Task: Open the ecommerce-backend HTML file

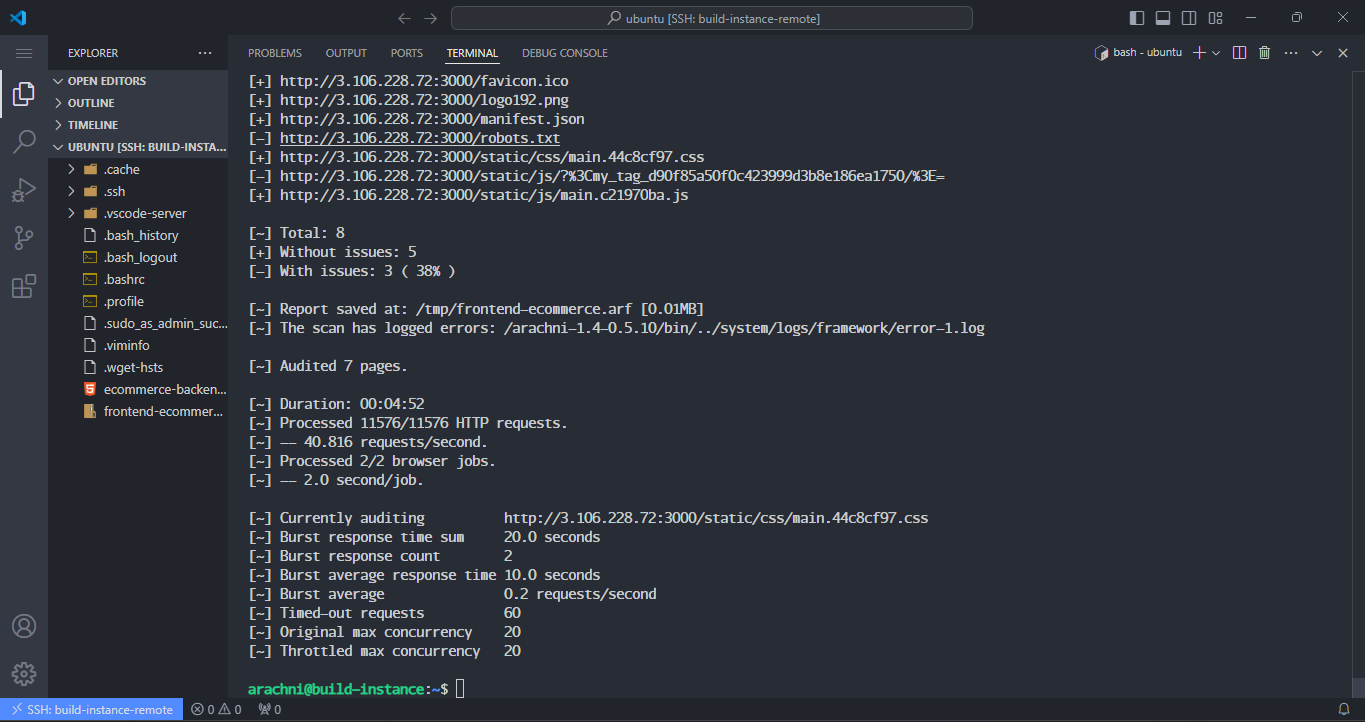Action: [x=138, y=389]
